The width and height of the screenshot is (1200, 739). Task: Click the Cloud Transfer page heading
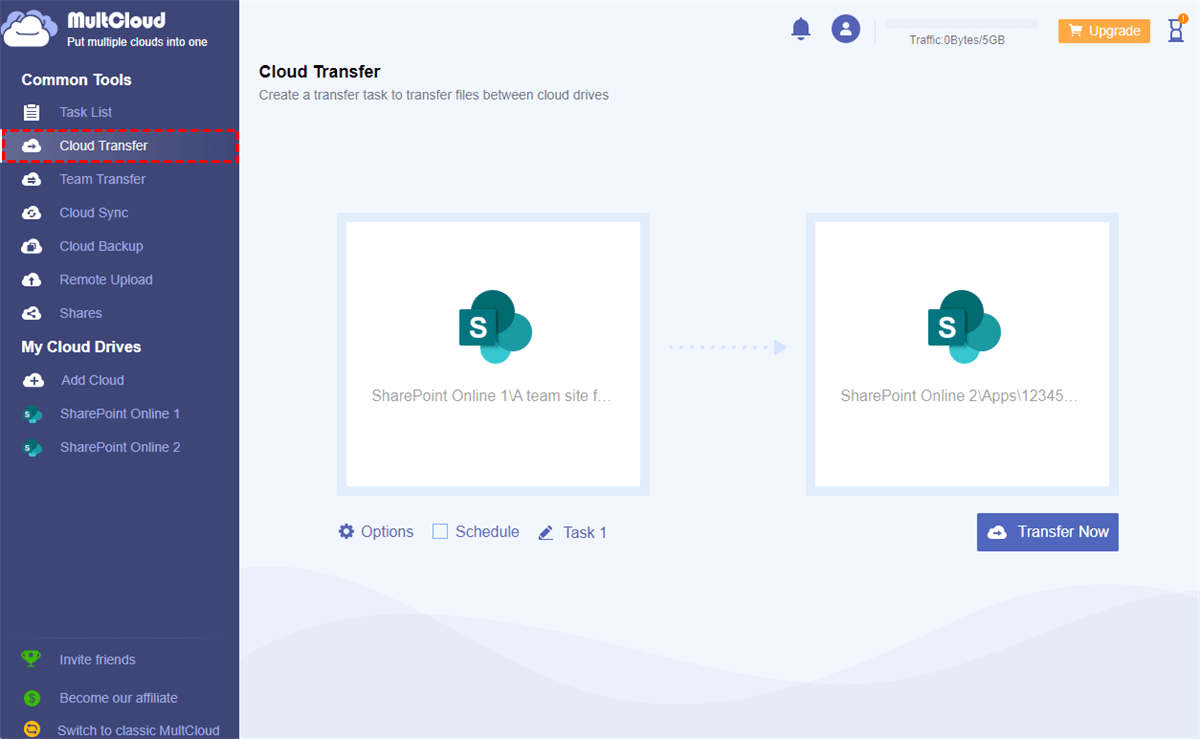(319, 71)
